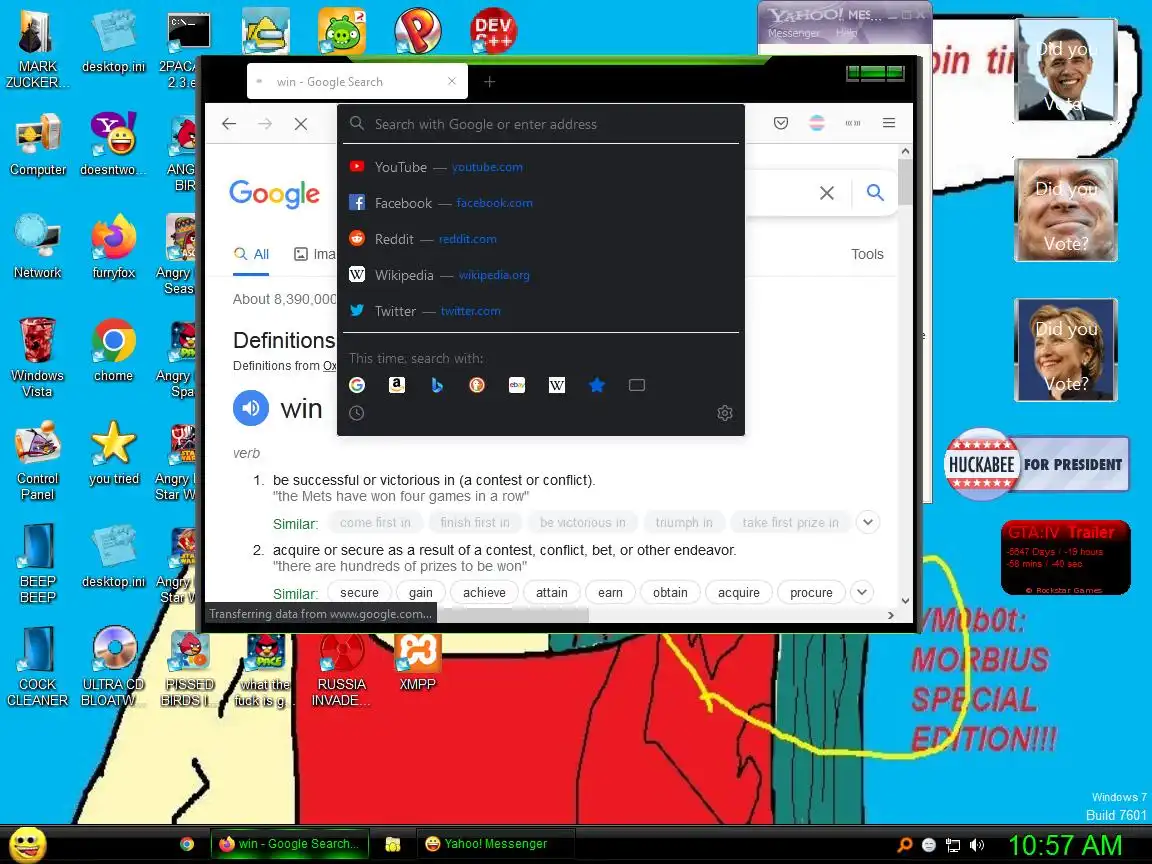Search open tabs using the tab icon
The image size is (1152, 864).
[x=637, y=385]
